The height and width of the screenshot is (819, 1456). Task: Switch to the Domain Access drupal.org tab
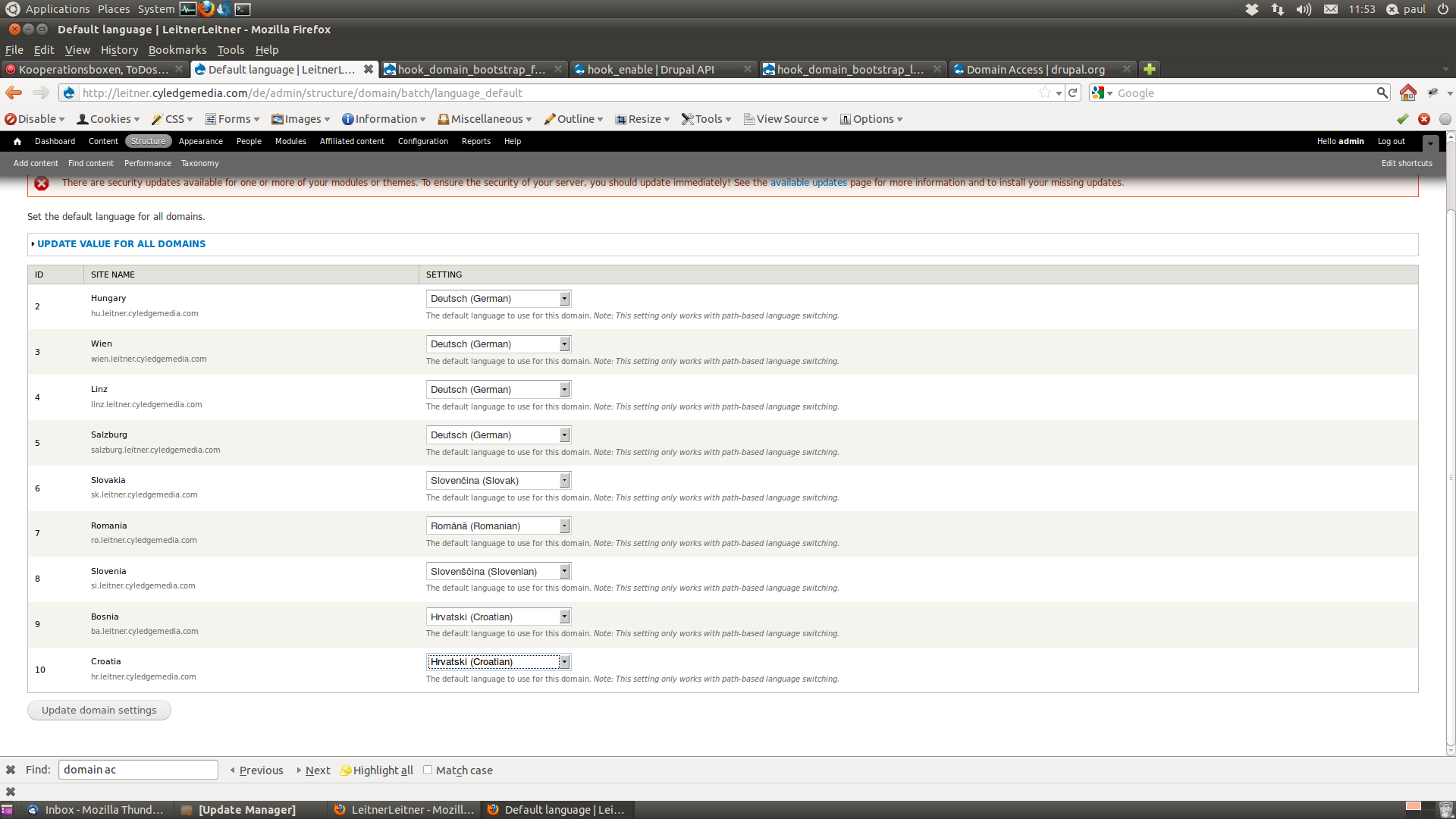coord(1042,69)
